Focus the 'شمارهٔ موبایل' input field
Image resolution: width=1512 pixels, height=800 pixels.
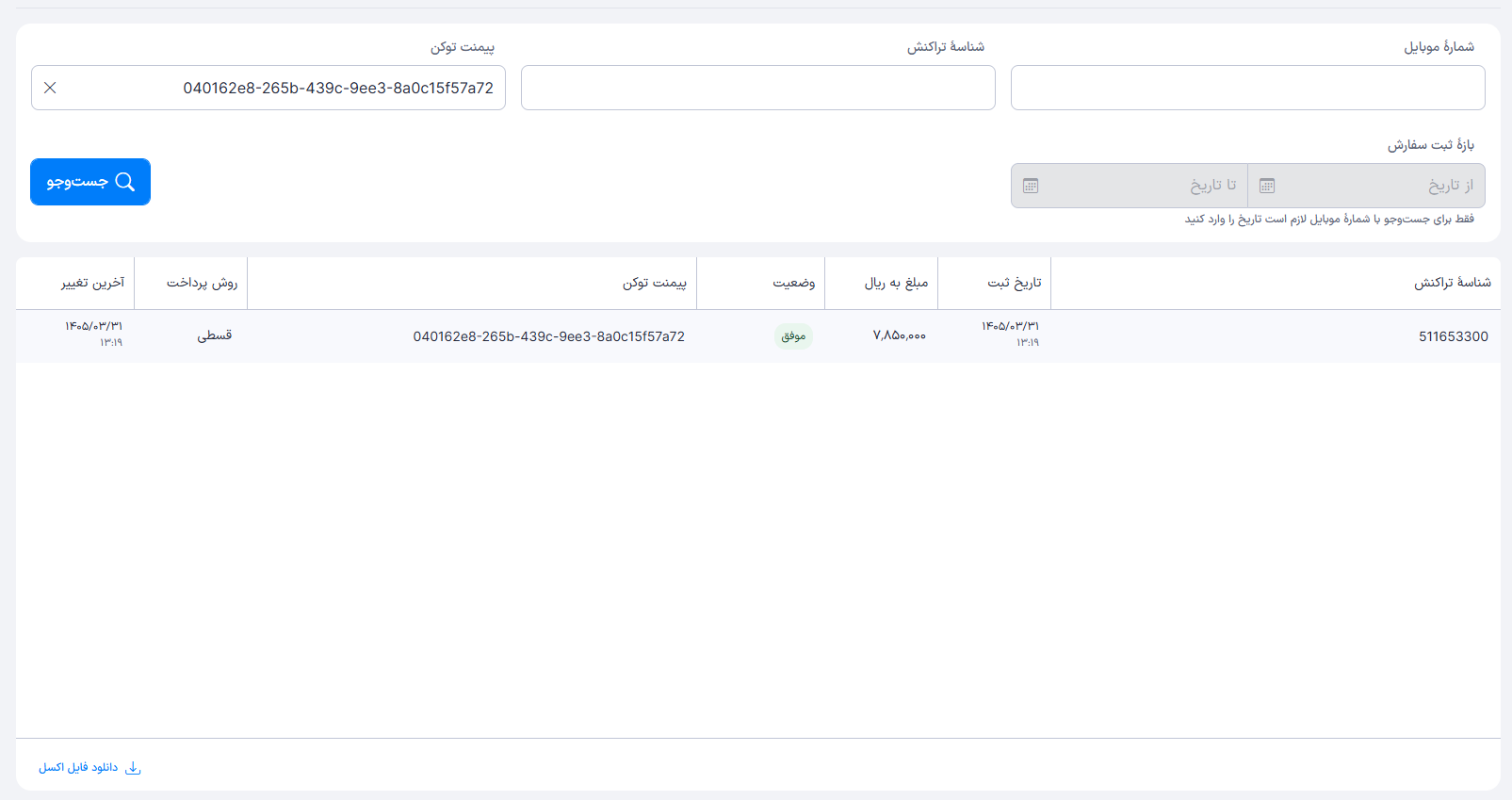pos(1248,88)
